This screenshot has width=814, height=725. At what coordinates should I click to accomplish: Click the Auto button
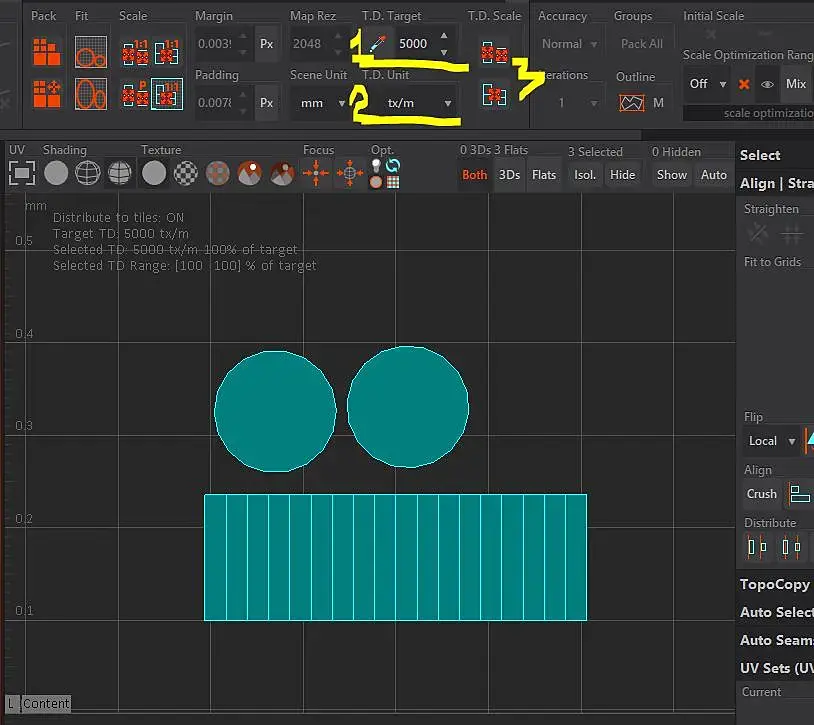(x=714, y=175)
